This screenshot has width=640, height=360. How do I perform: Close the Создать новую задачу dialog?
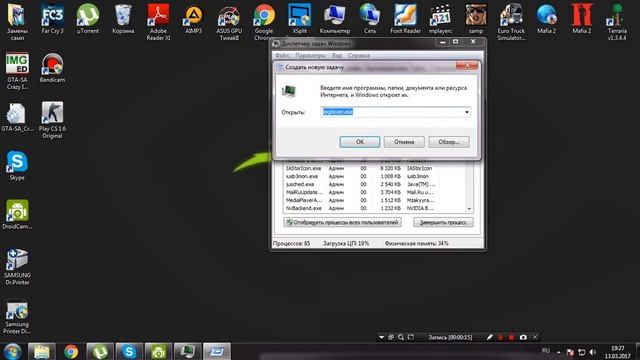(x=467, y=65)
